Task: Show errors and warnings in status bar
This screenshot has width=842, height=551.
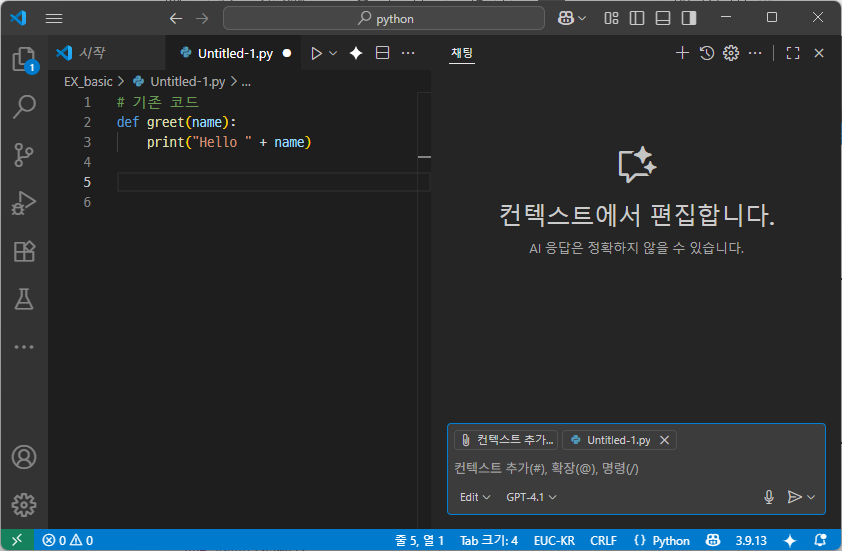Action: [68, 540]
